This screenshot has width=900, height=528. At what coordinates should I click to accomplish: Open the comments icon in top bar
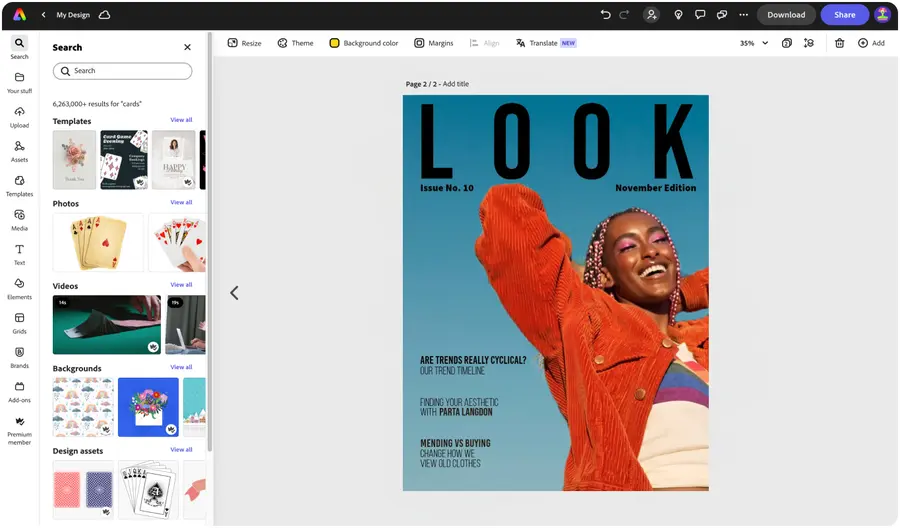coord(700,15)
